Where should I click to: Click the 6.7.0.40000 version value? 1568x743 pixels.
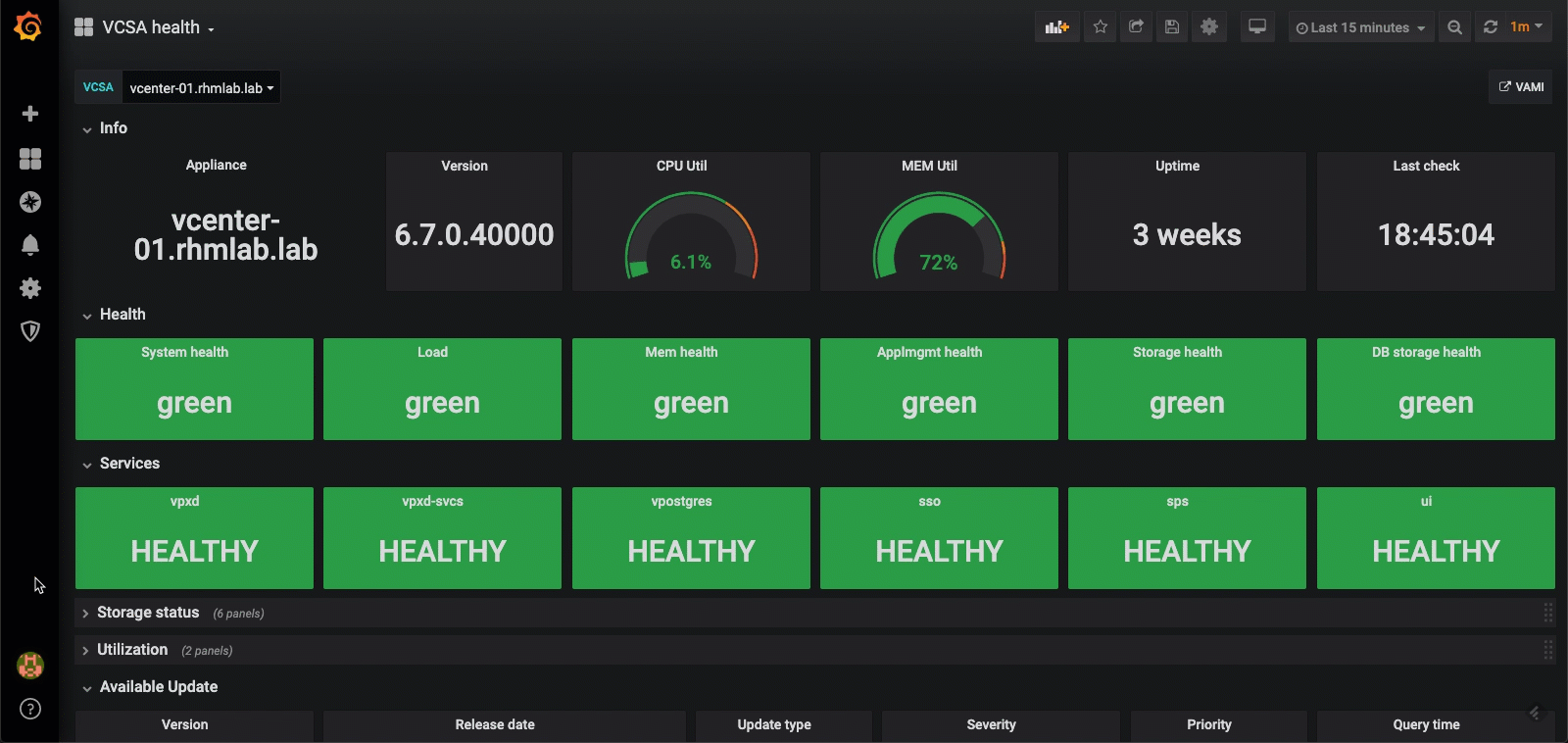(474, 235)
